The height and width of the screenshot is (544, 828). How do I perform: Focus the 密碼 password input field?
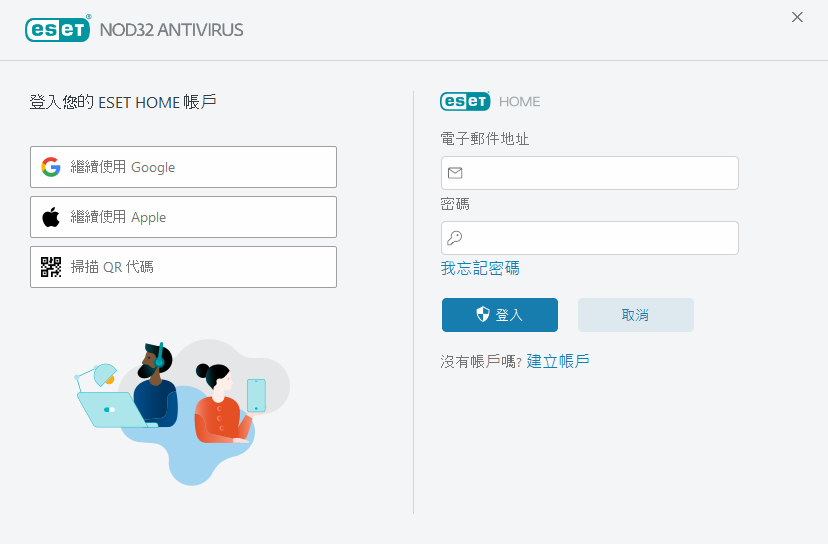600,238
